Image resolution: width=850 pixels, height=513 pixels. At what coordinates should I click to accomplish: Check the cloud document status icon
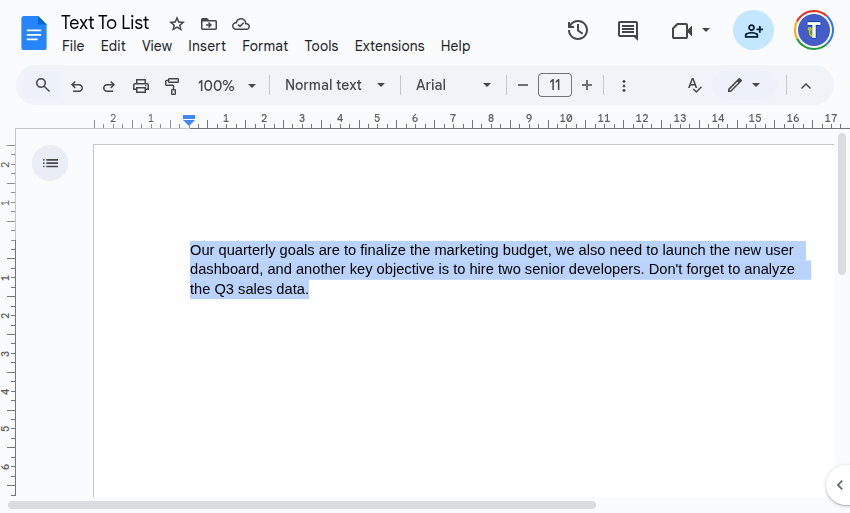pyautogui.click(x=241, y=24)
